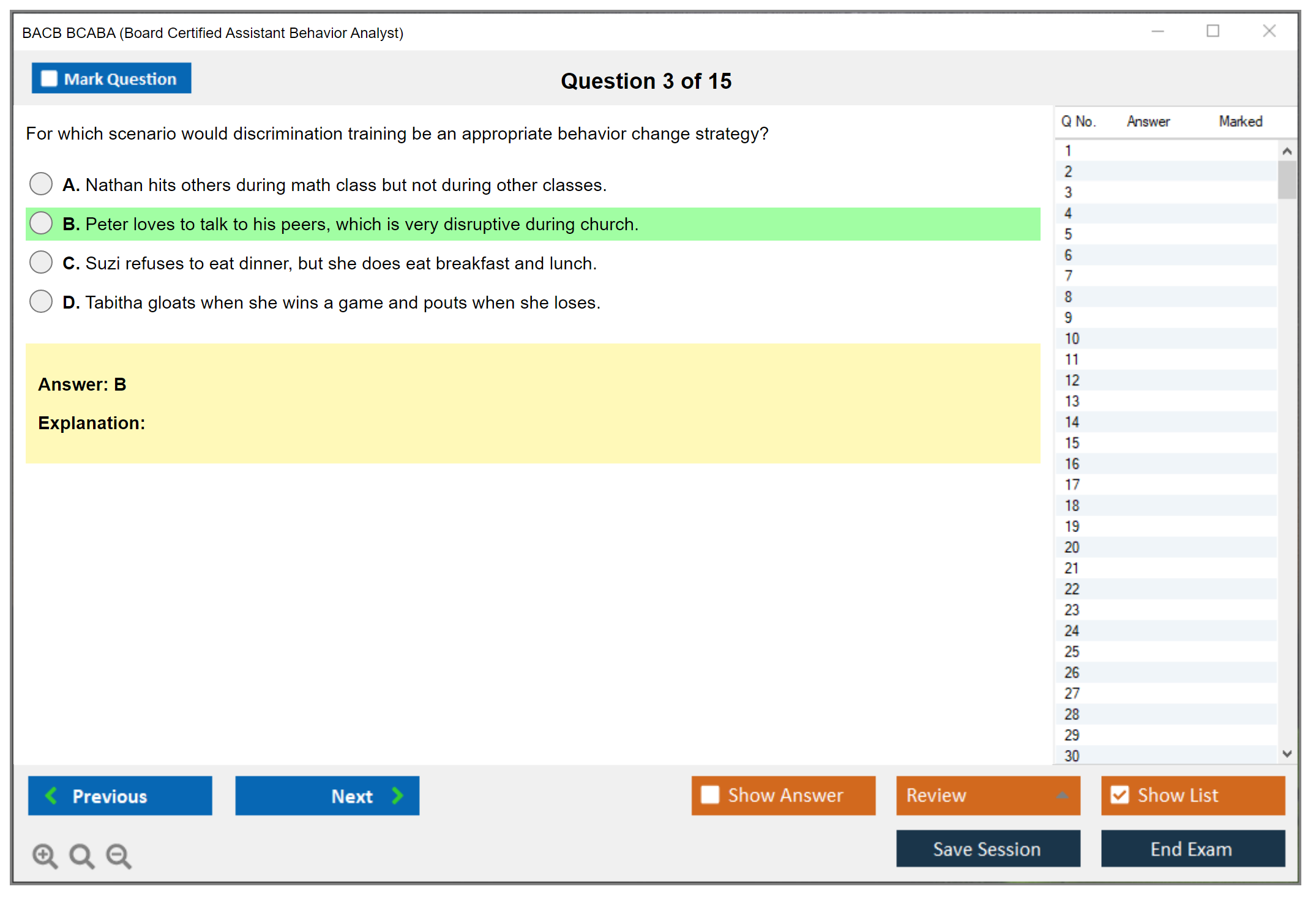The image size is (1316, 900).
Task: Select option B about Peter
Action: [x=41, y=223]
